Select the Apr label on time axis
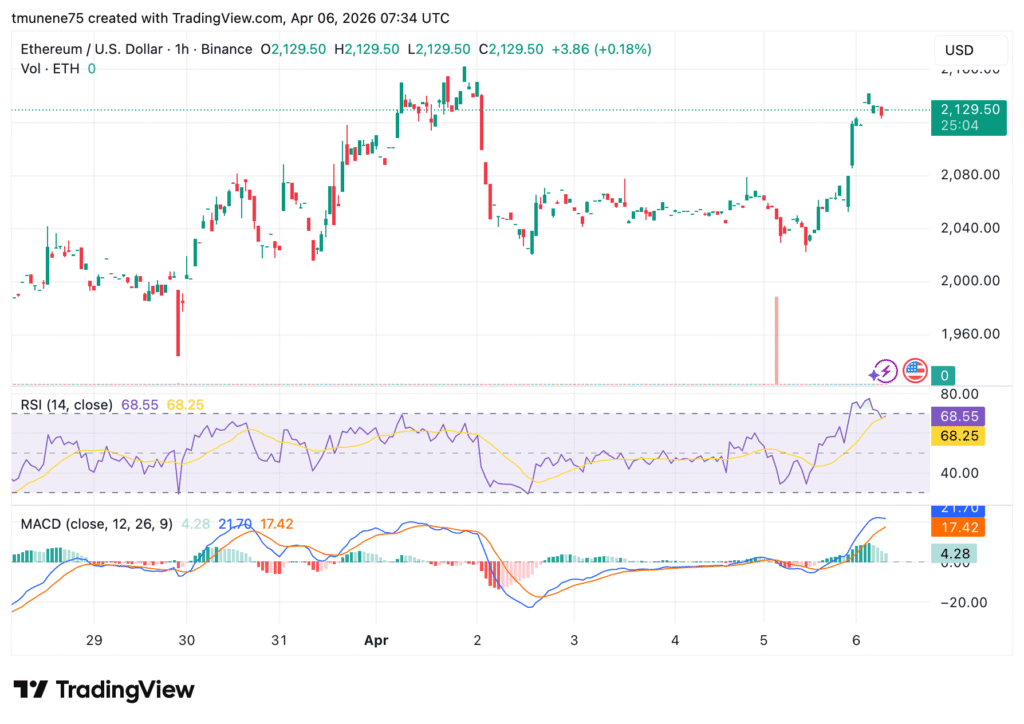 tap(377, 640)
